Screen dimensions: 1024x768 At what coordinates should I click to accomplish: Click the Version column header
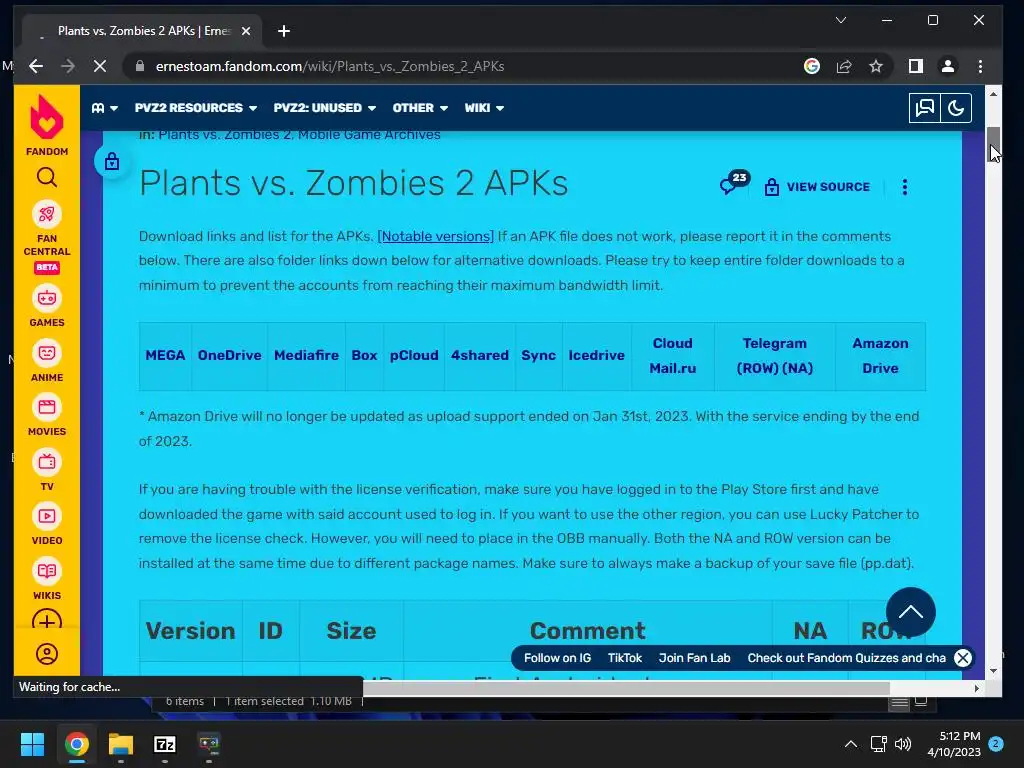tap(191, 631)
